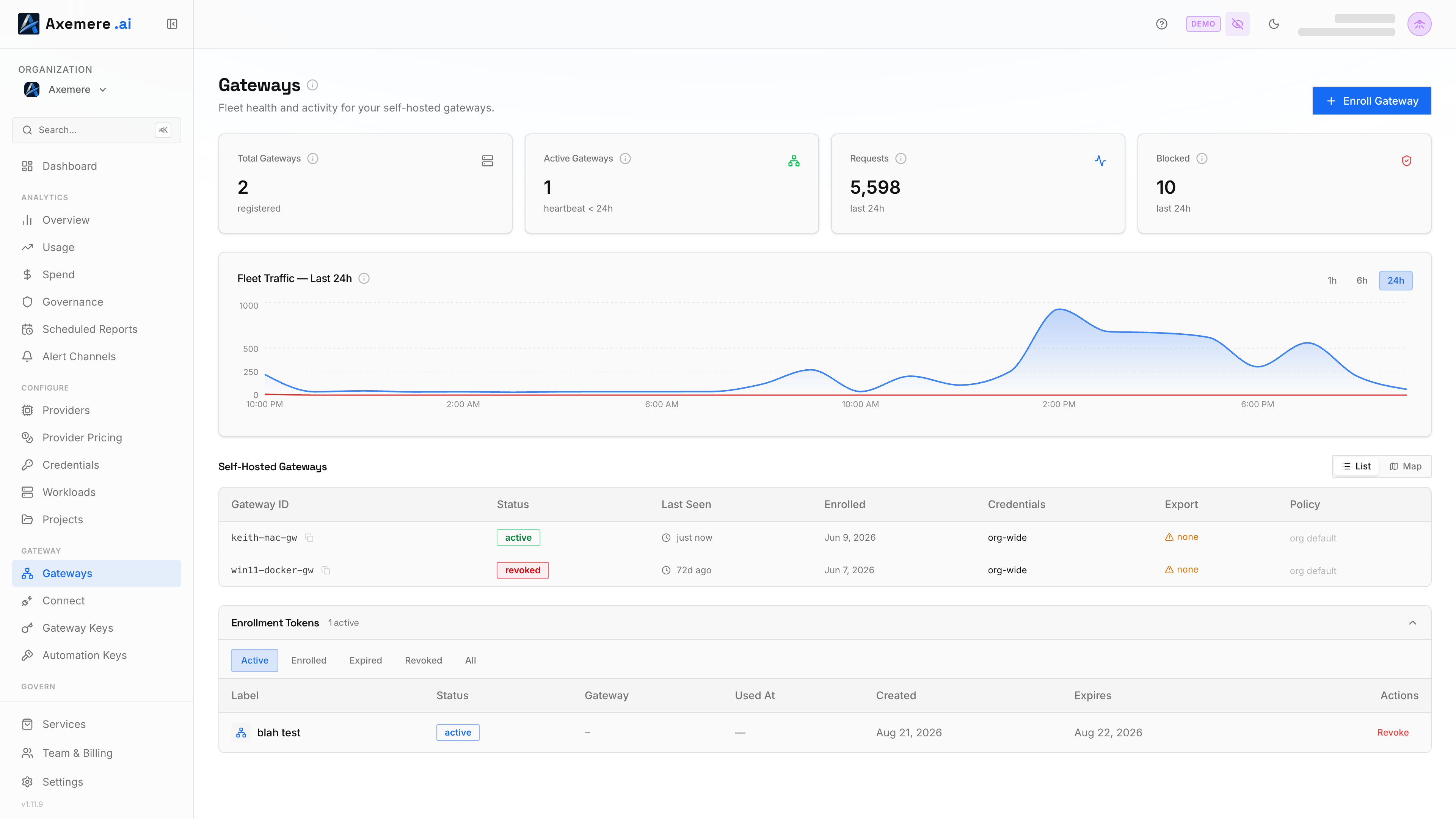The width and height of the screenshot is (1456, 819).
Task: Open the Axemere organization dropdown
Action: coord(65,89)
